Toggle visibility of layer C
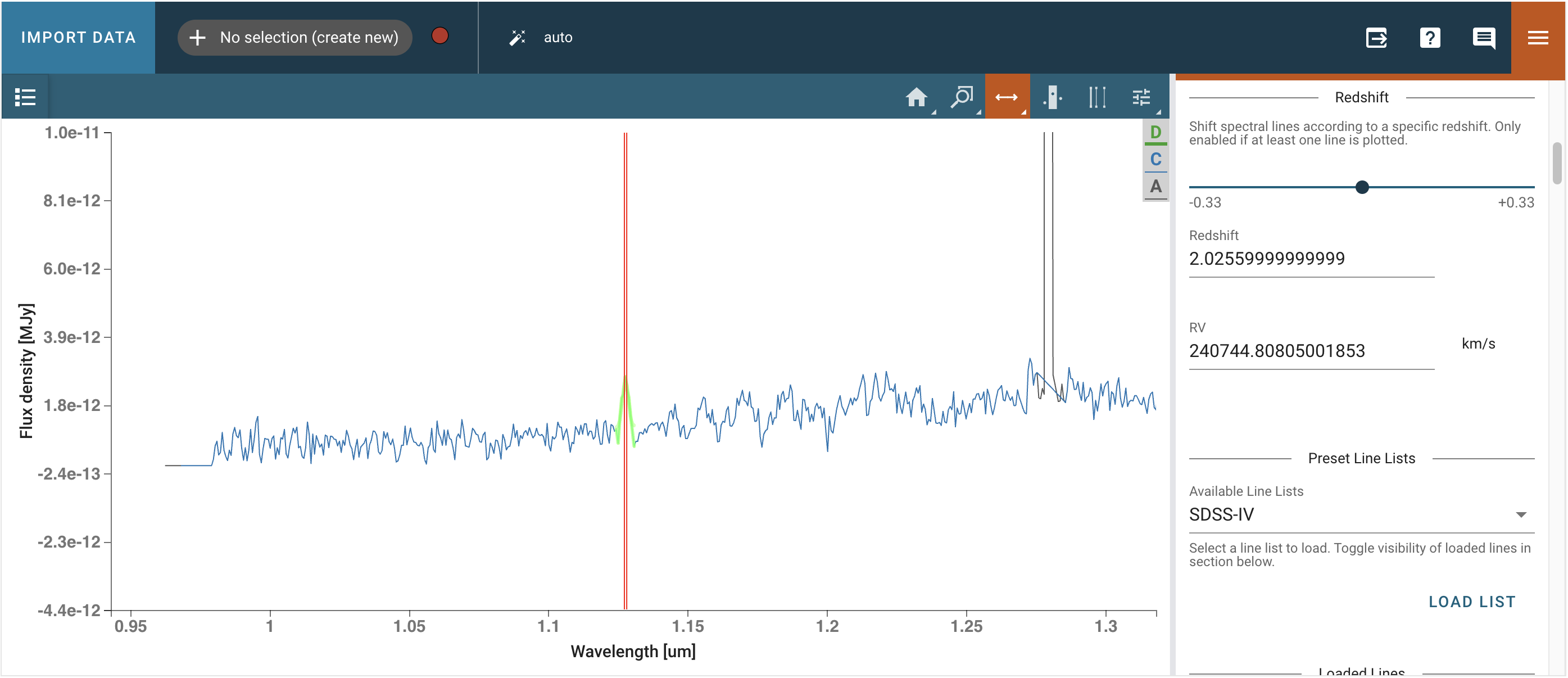The width and height of the screenshot is (1568, 678). [1155, 159]
